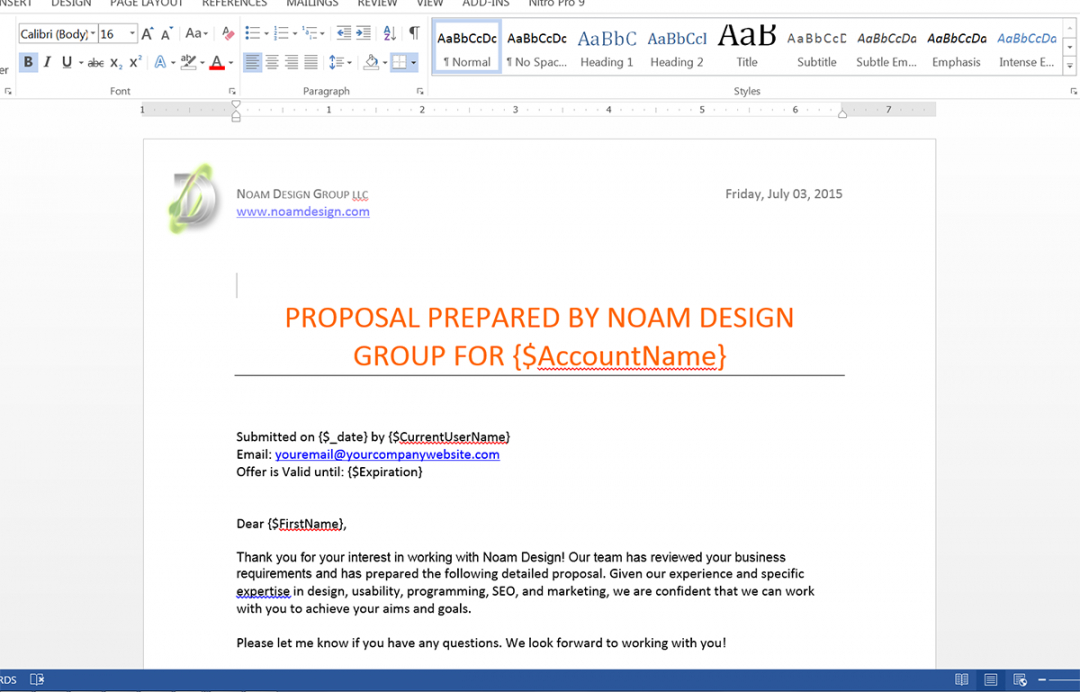This screenshot has height=692, width=1080.
Task: Open the MAILINGS ribbon tab
Action: [312, 3]
